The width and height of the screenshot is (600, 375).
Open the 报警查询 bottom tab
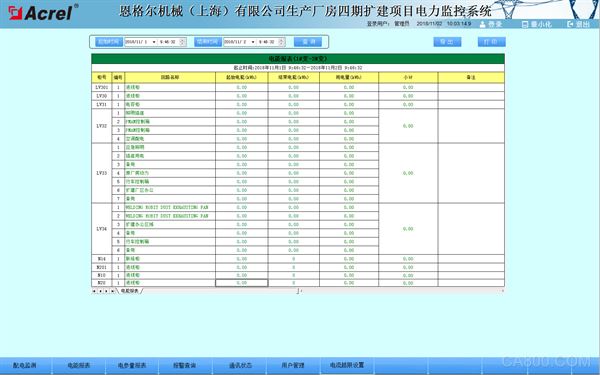tap(186, 366)
